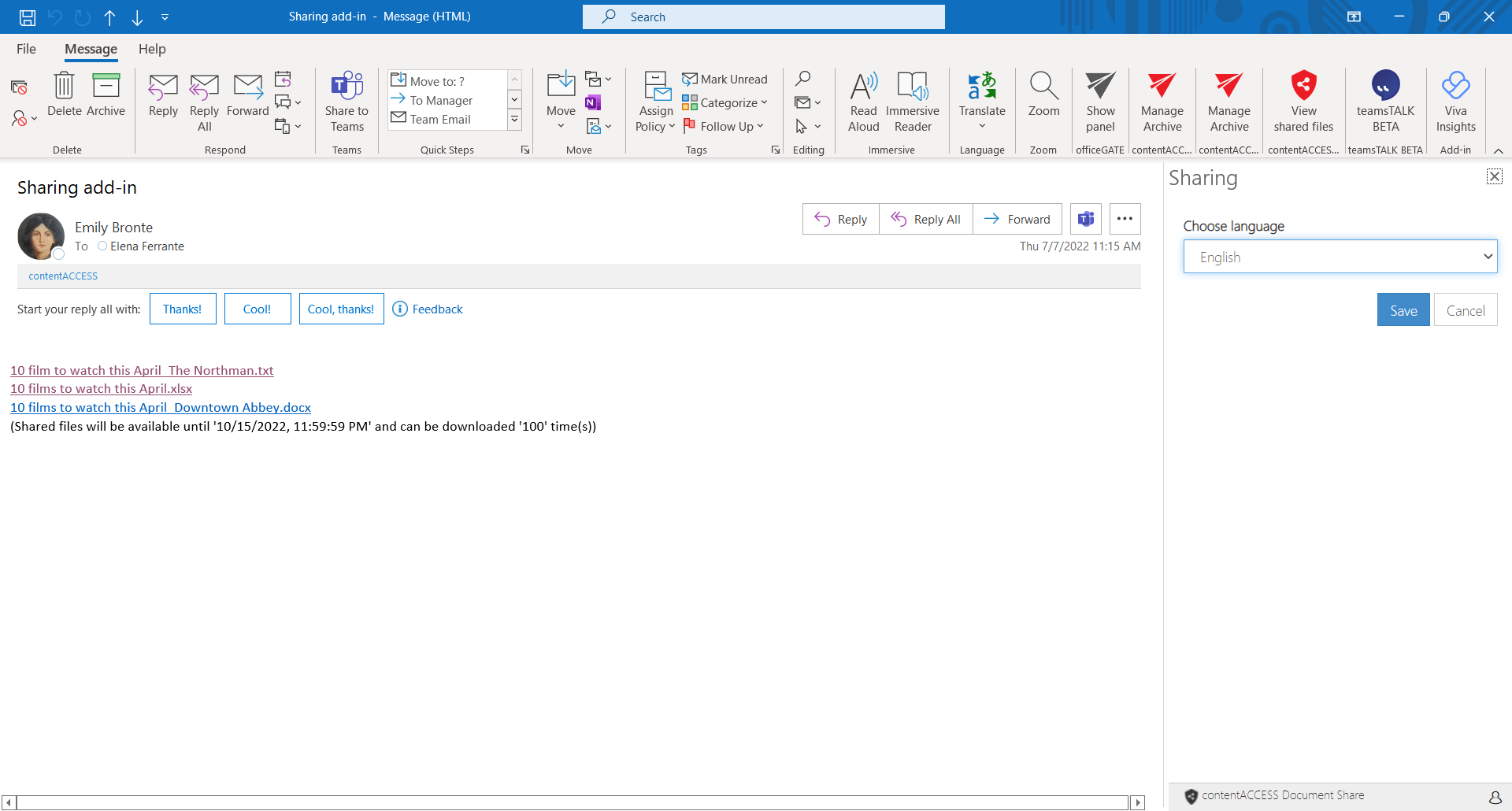Show the officeGATE panel
Viewport: 1512px width, 811px height.
pyautogui.click(x=1100, y=102)
